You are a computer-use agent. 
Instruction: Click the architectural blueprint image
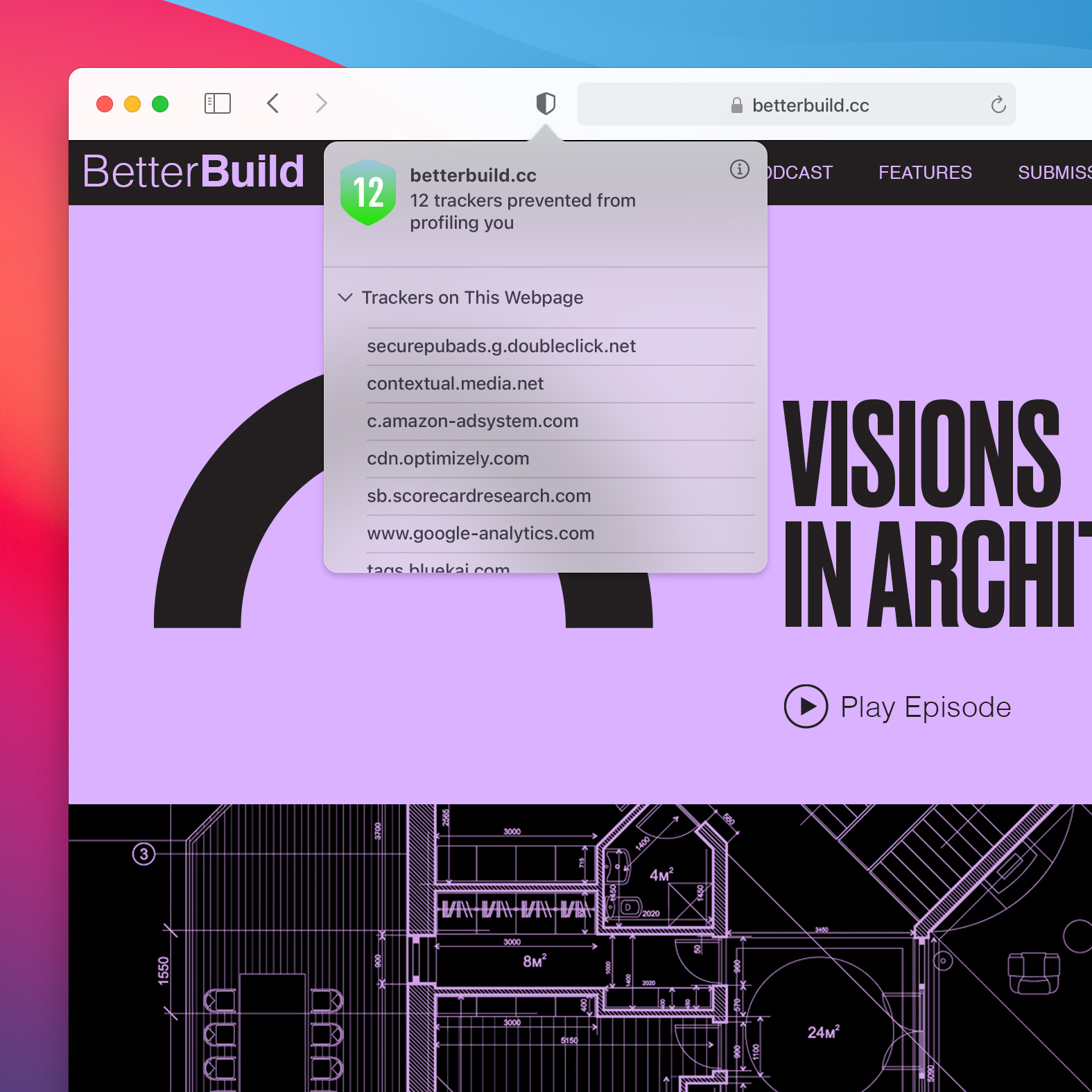click(x=580, y=948)
